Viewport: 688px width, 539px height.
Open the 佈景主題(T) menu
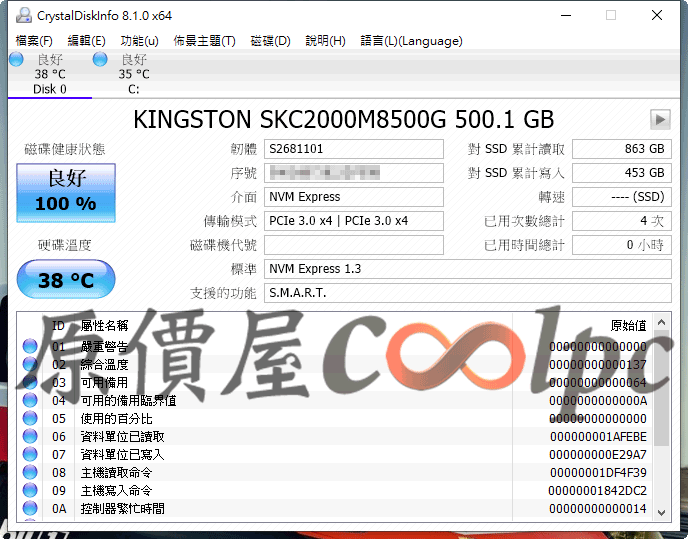[204, 41]
